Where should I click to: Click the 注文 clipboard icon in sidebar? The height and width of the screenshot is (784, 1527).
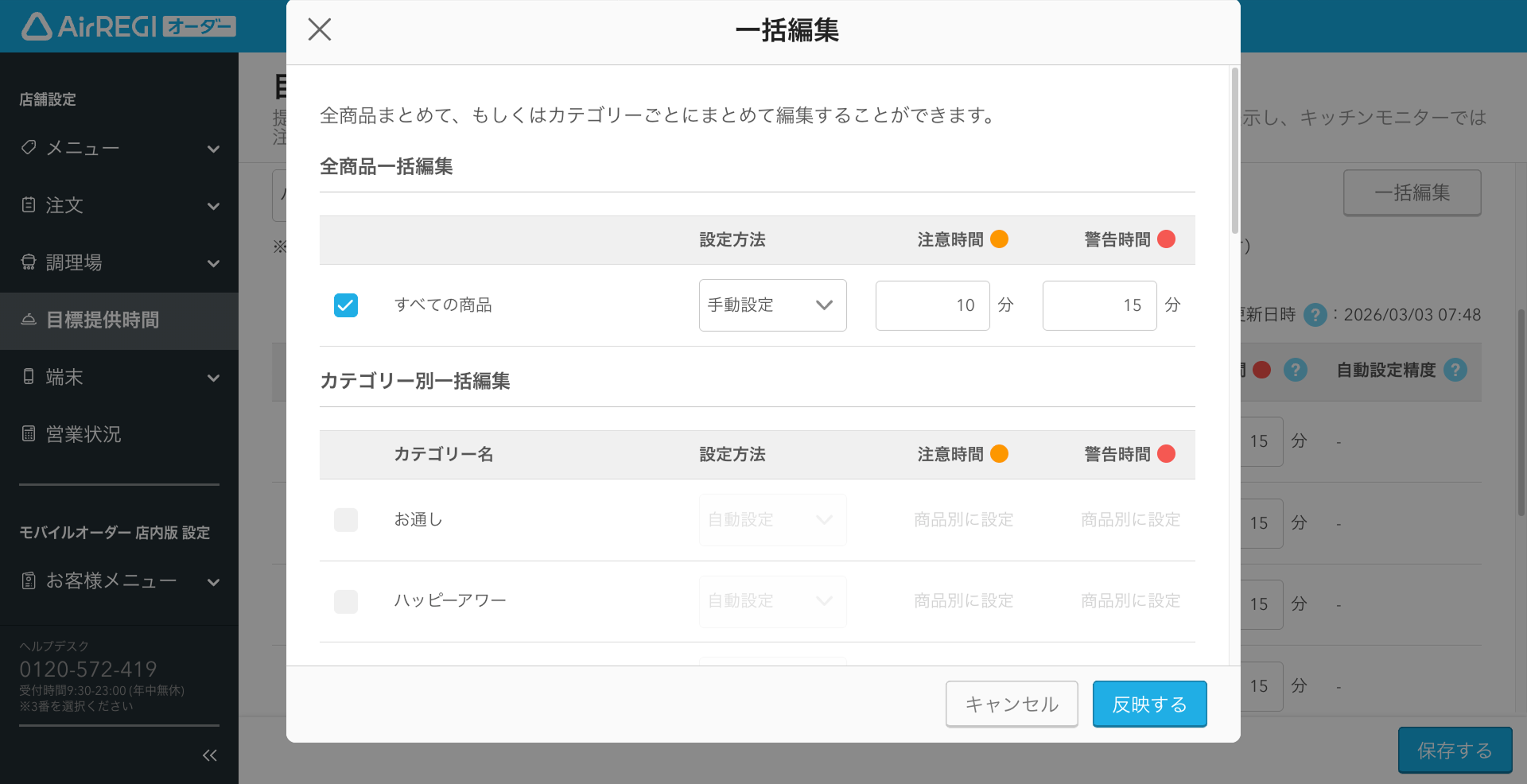(29, 205)
